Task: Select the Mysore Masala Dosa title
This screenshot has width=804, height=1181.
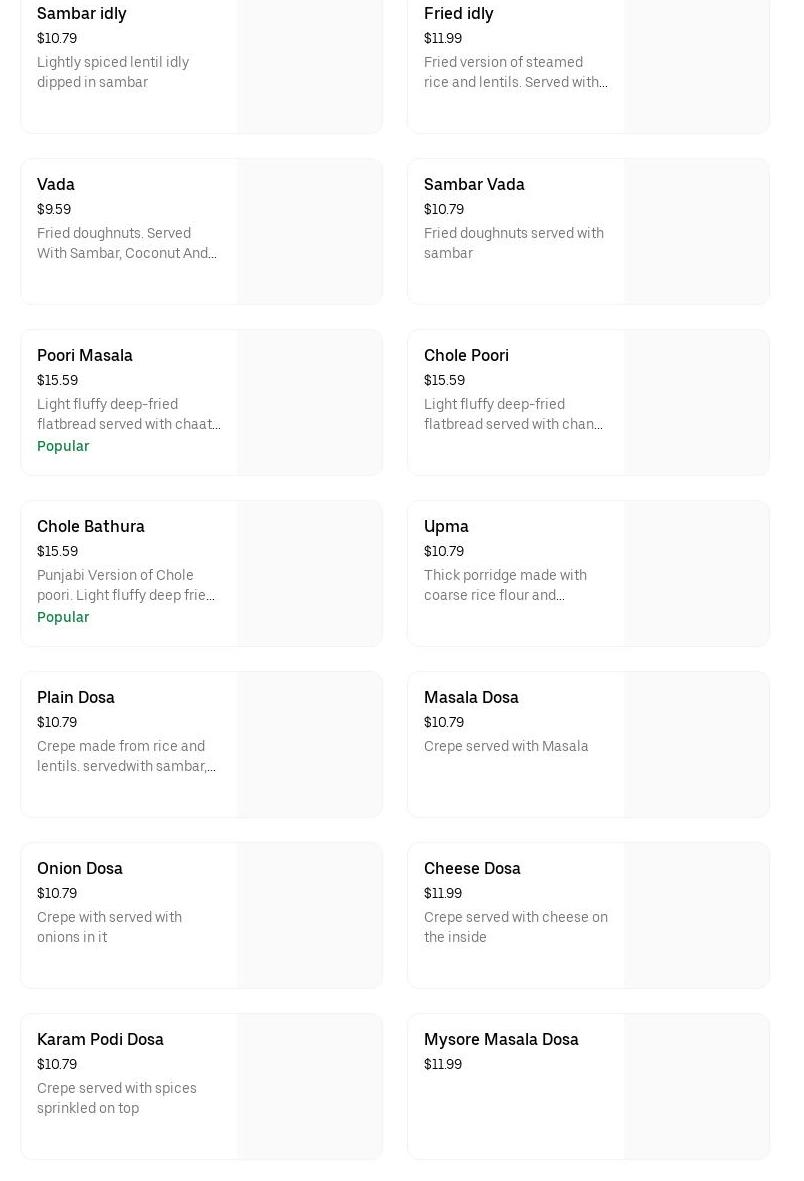Action: pyautogui.click(x=501, y=1039)
